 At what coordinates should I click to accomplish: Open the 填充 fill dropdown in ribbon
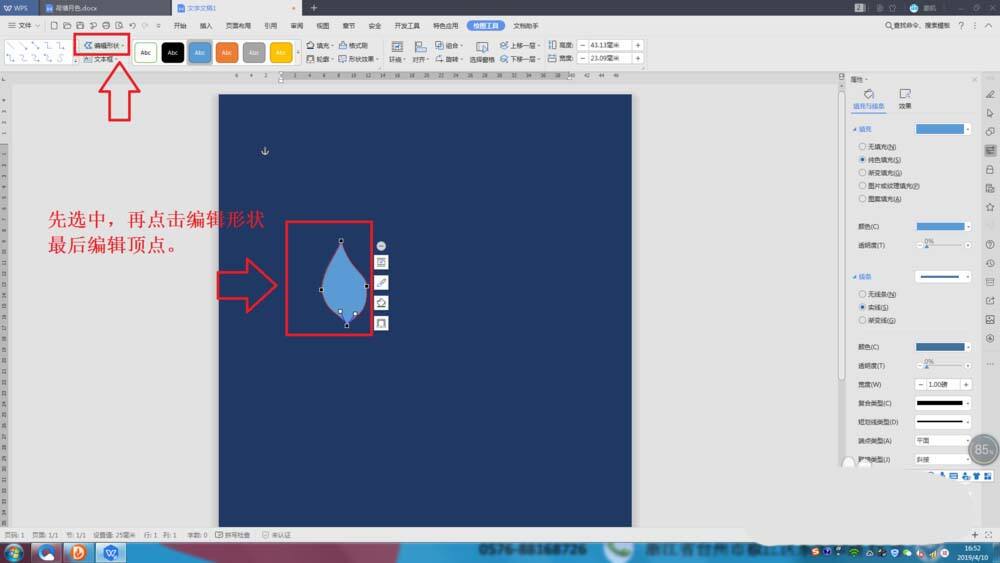click(320, 45)
